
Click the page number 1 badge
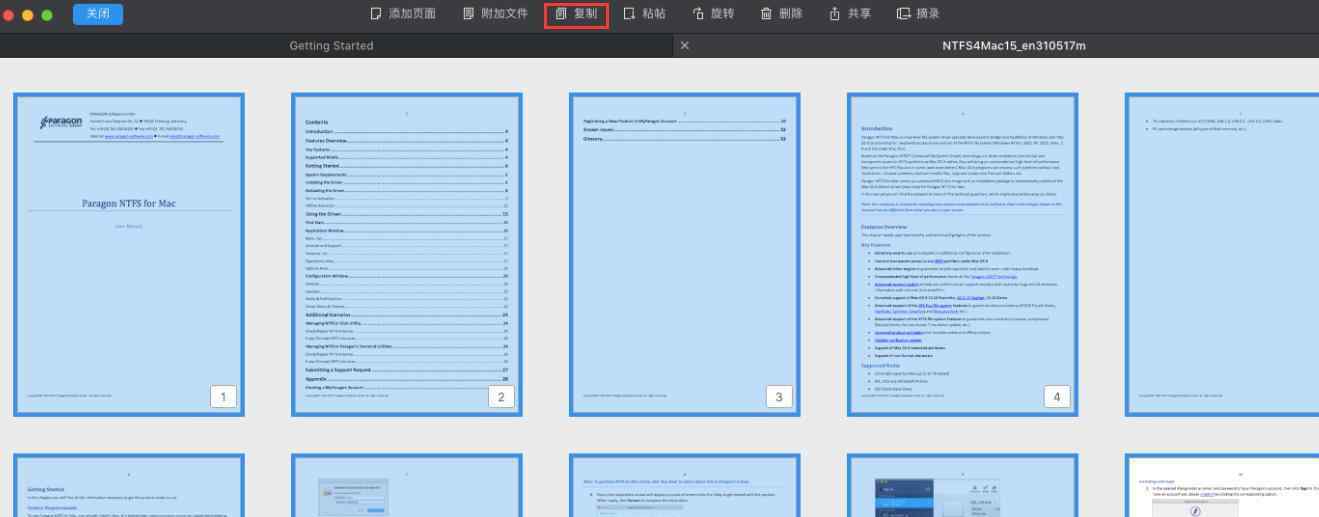pos(223,397)
